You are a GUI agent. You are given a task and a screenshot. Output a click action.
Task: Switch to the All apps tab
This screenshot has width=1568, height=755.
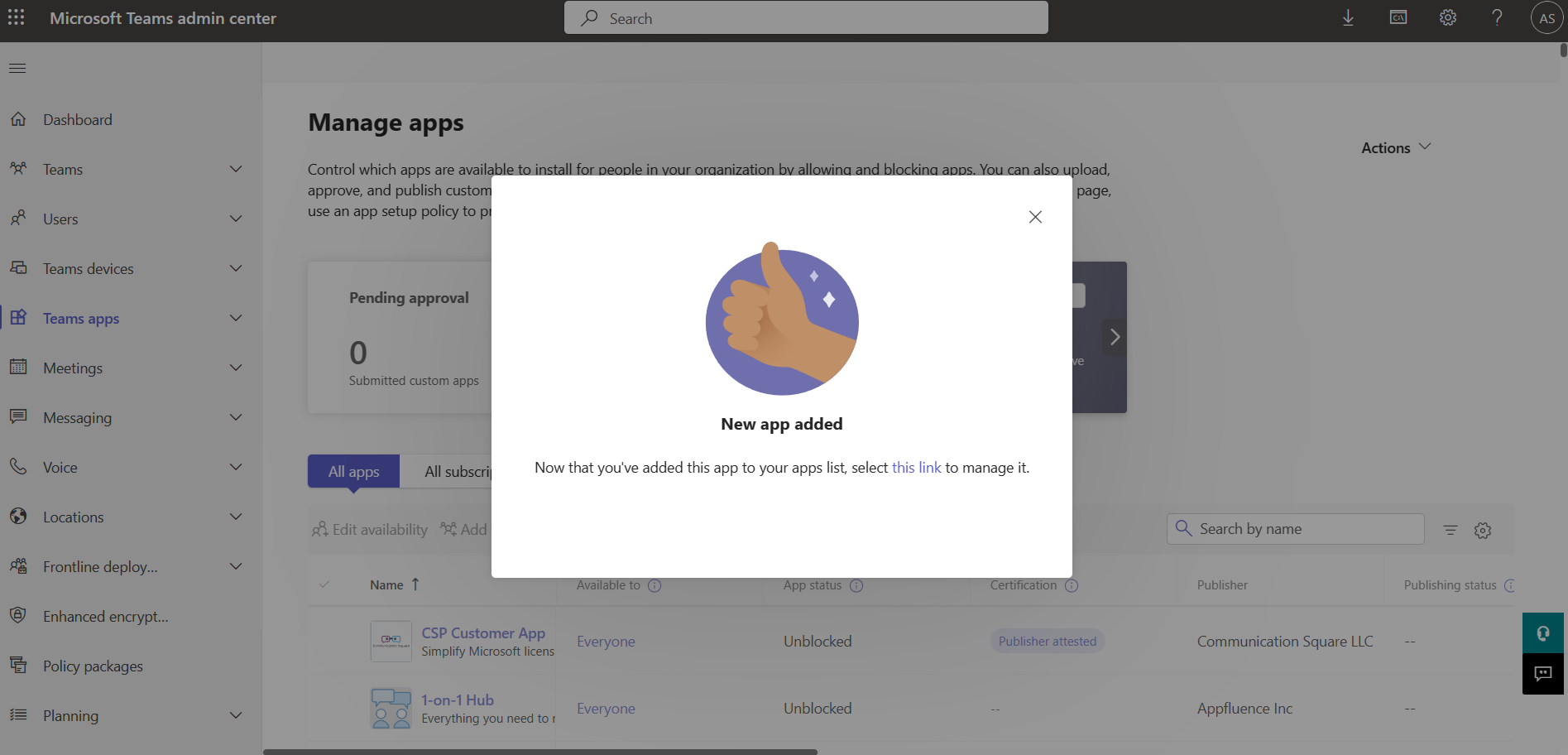pyautogui.click(x=352, y=471)
